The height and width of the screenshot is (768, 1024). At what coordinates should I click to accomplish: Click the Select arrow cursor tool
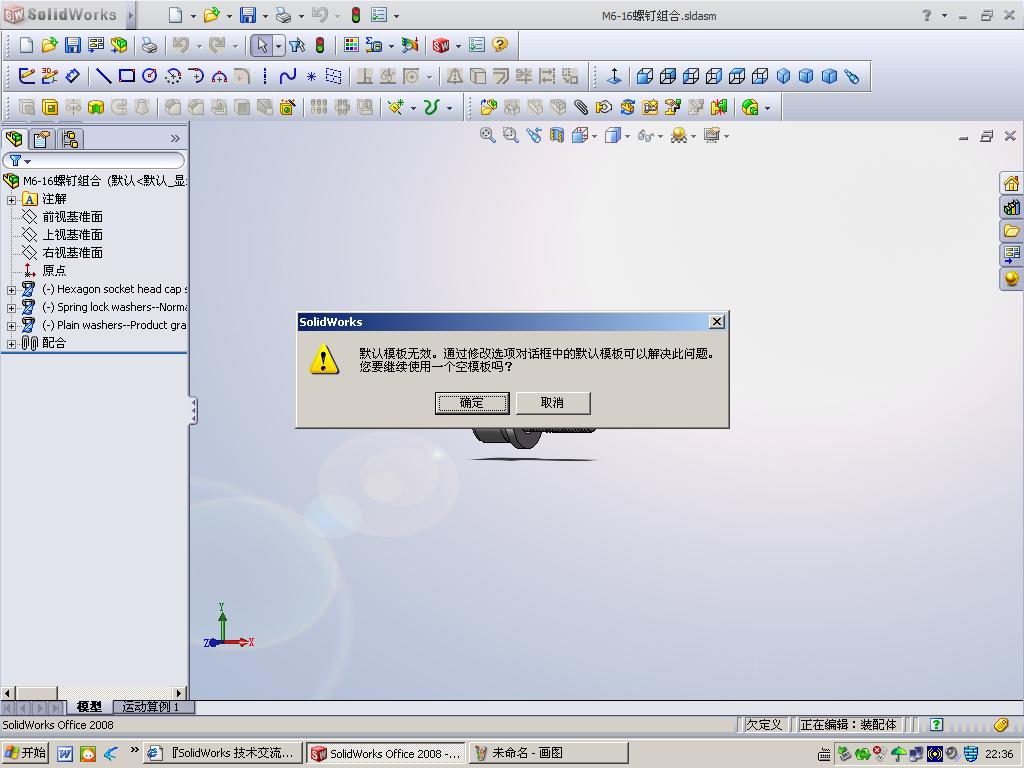click(x=262, y=45)
